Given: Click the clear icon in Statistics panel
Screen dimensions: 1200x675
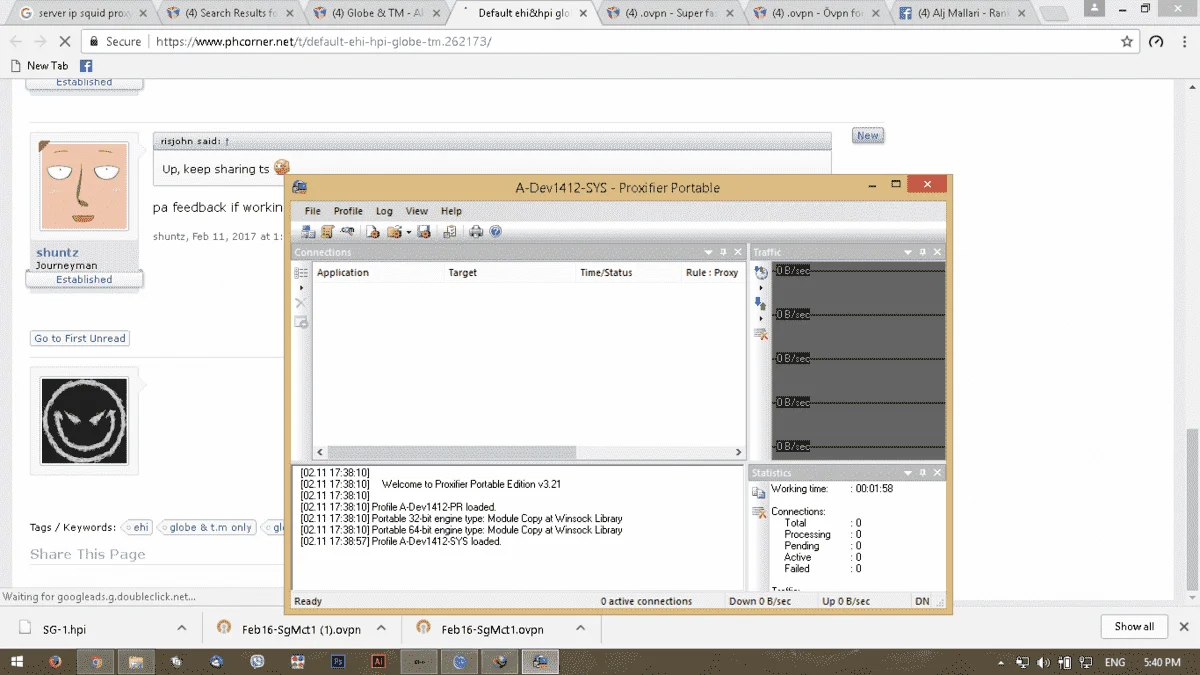Looking at the screenshot, I should pyautogui.click(x=759, y=513).
